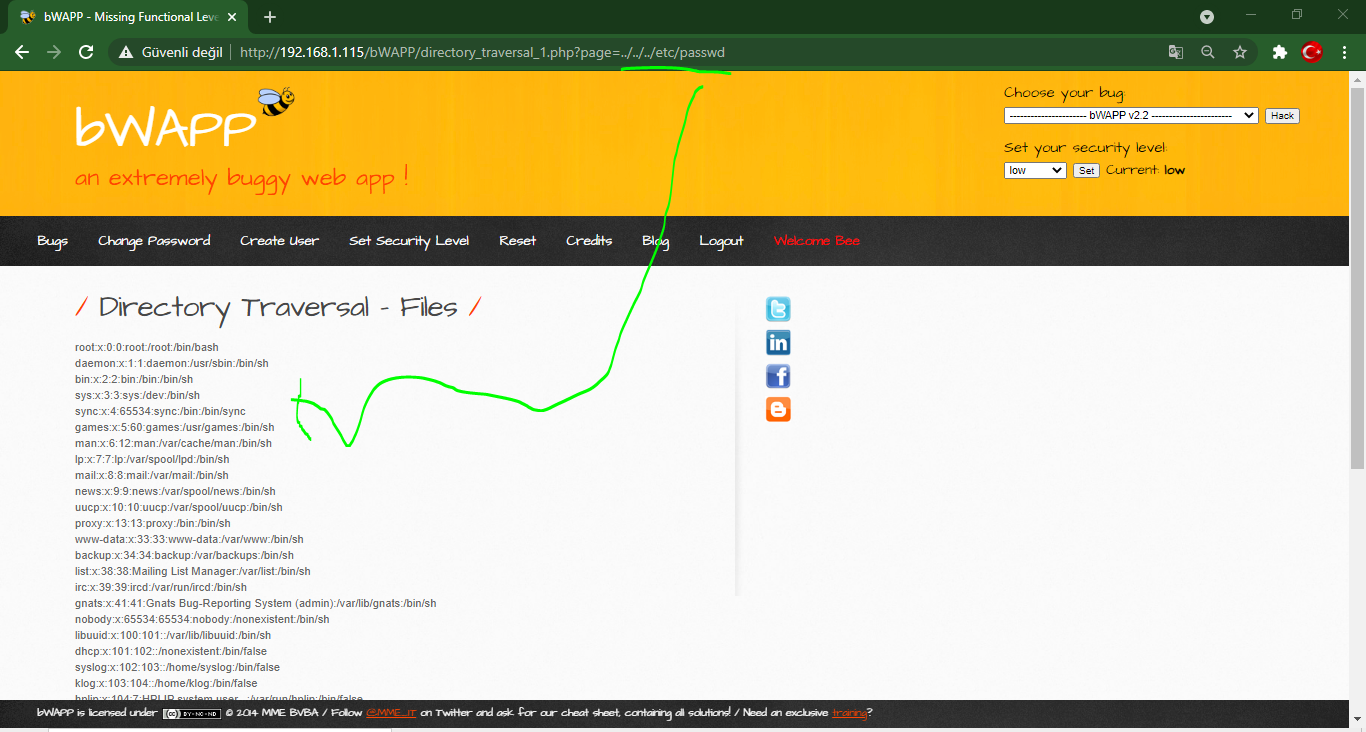The width and height of the screenshot is (1366, 732).
Task: Click the Facebook icon
Action: pyautogui.click(x=778, y=376)
